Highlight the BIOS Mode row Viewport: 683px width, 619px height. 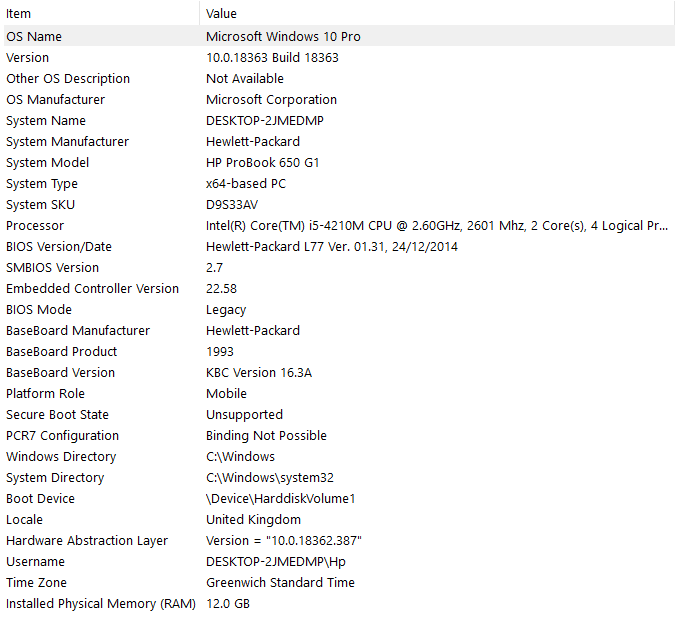[x=40, y=309]
